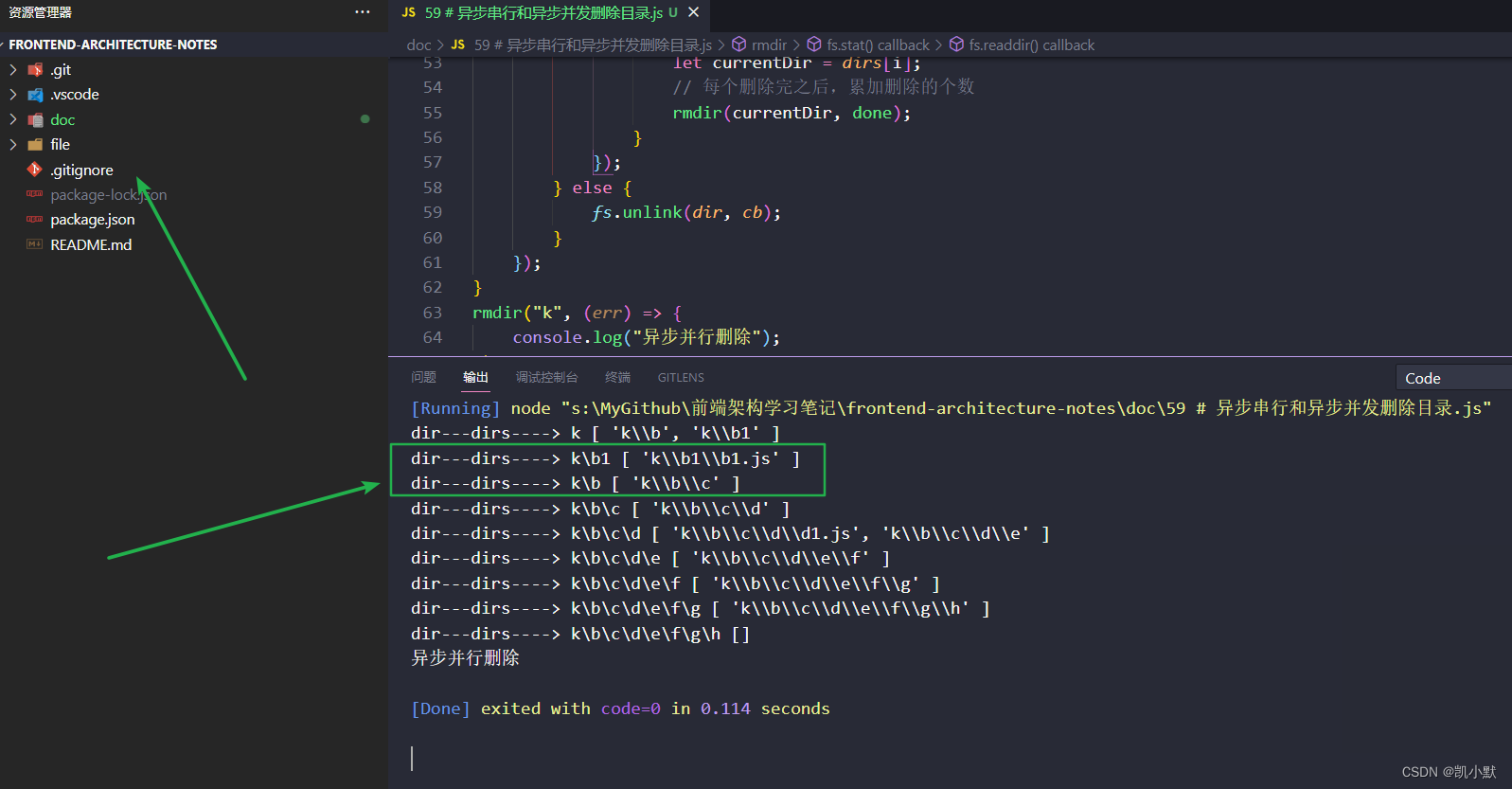
Task: Click the '} else {' code on line 58
Action: pyautogui.click(x=592, y=188)
